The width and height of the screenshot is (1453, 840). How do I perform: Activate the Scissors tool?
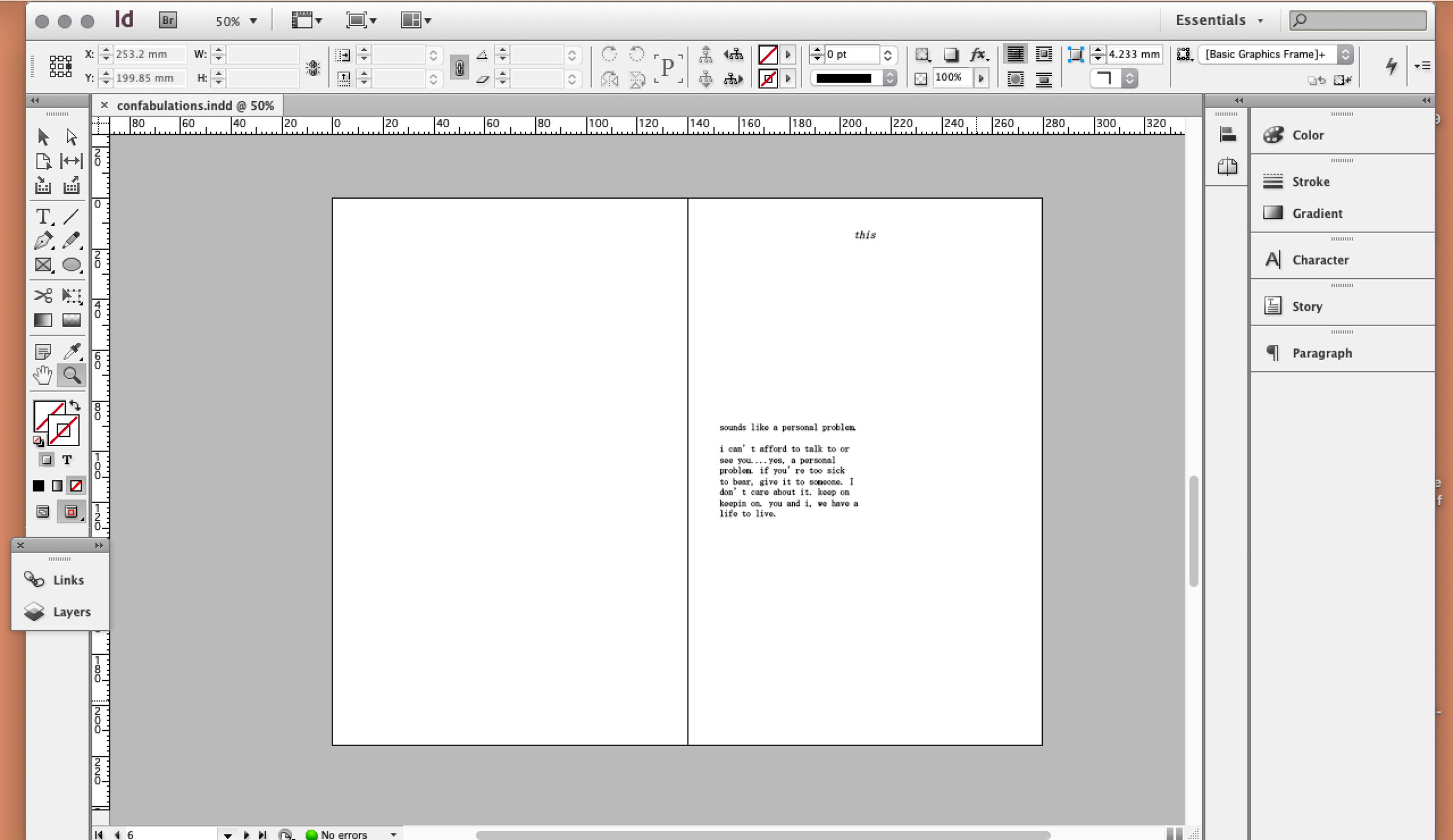tap(43, 296)
